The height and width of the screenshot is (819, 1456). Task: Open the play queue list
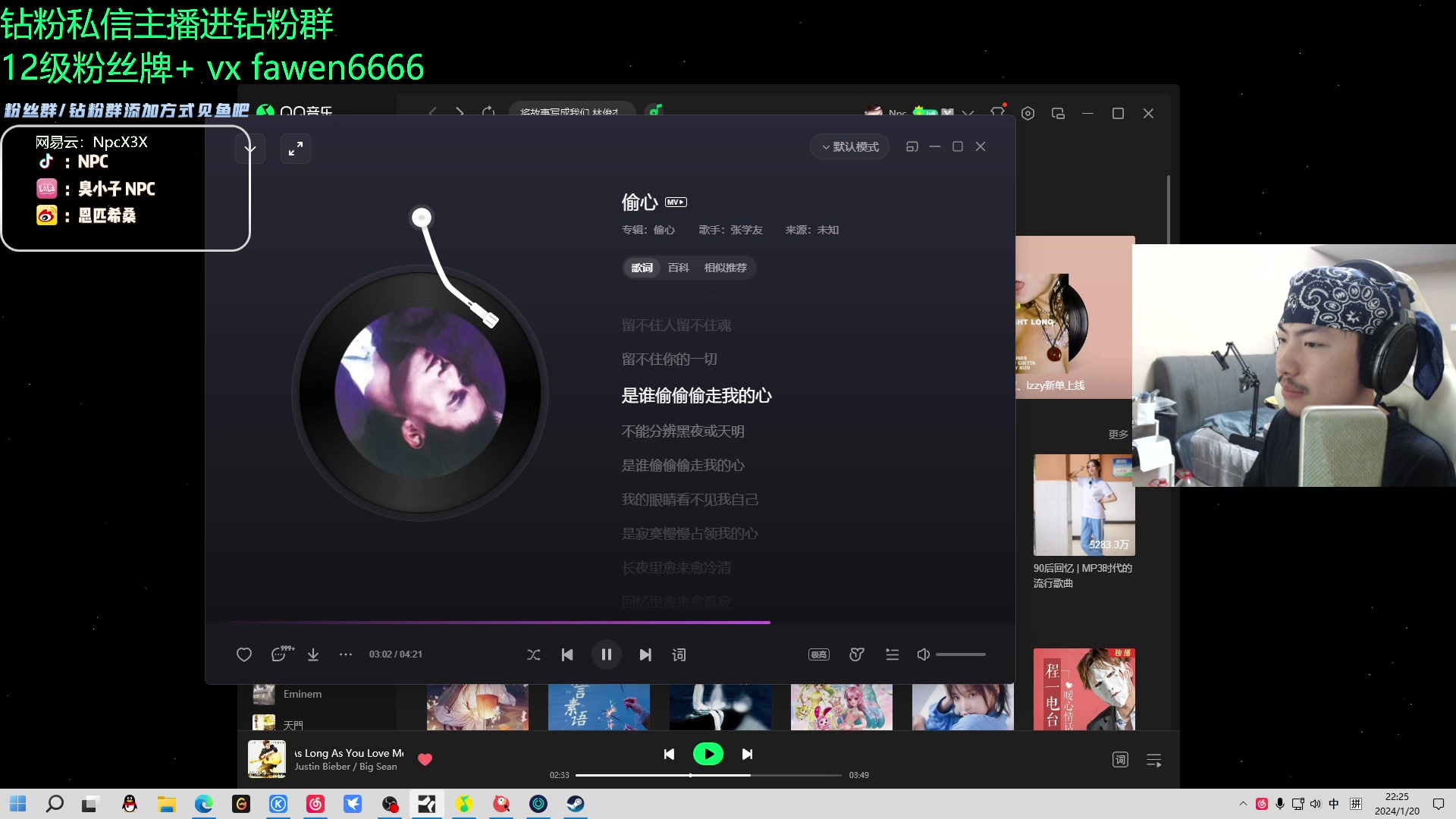893,654
